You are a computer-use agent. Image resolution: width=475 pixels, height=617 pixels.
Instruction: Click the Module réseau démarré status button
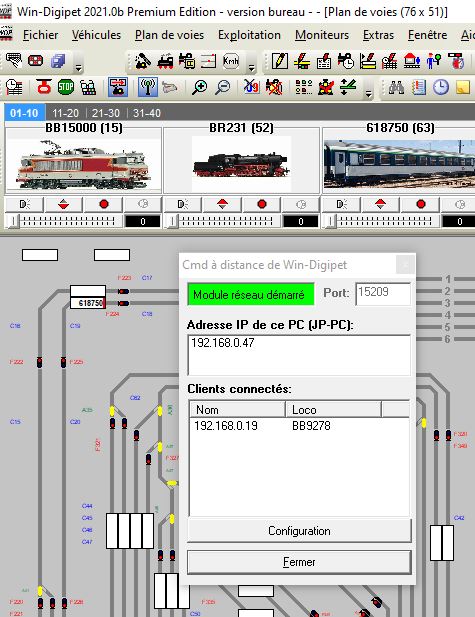click(x=251, y=294)
